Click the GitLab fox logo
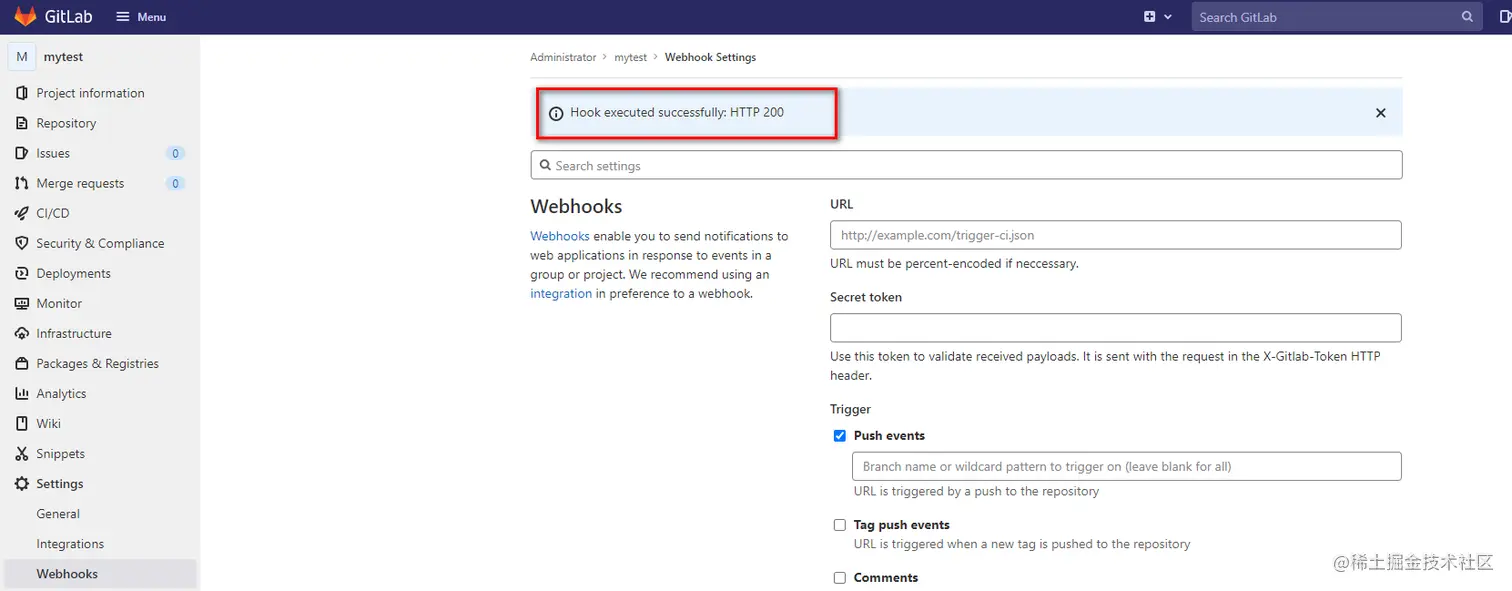Image resolution: width=1512 pixels, height=591 pixels. (x=25, y=16)
